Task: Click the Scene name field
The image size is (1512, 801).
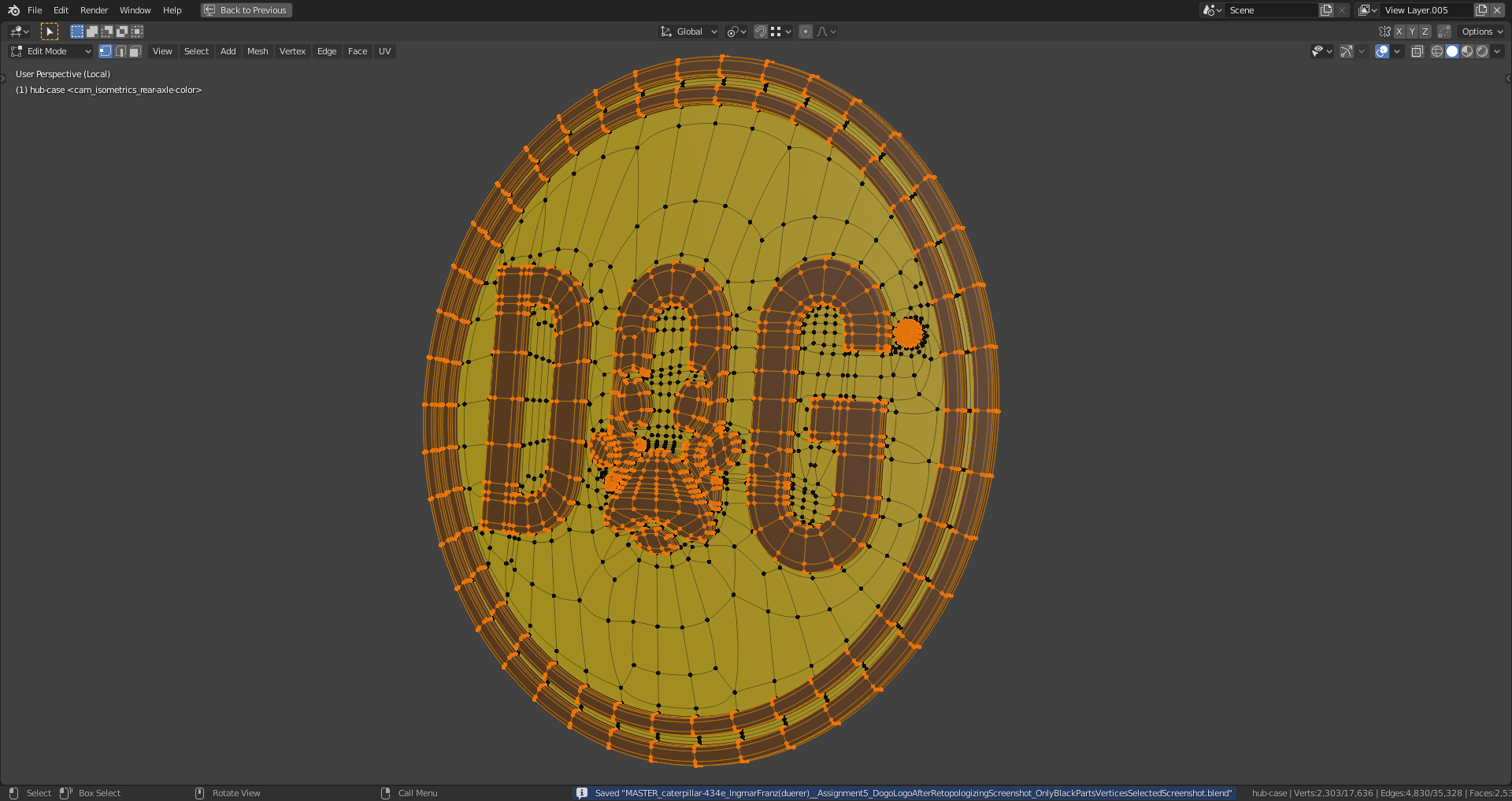Action: pyautogui.click(x=1272, y=10)
